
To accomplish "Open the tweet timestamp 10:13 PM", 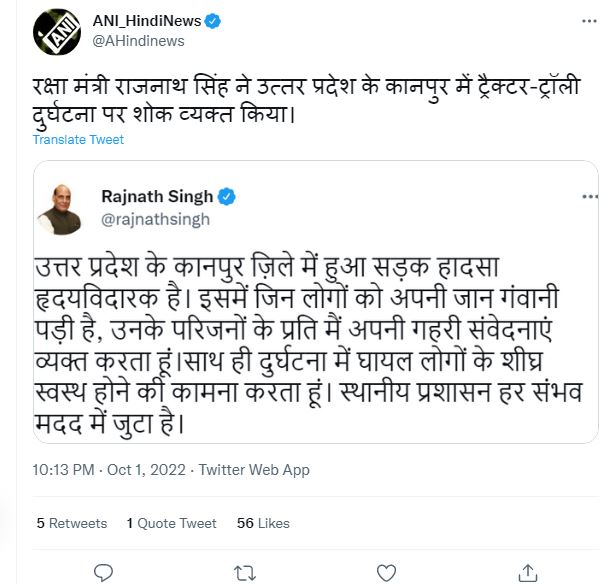I will pyautogui.click(x=63, y=469).
